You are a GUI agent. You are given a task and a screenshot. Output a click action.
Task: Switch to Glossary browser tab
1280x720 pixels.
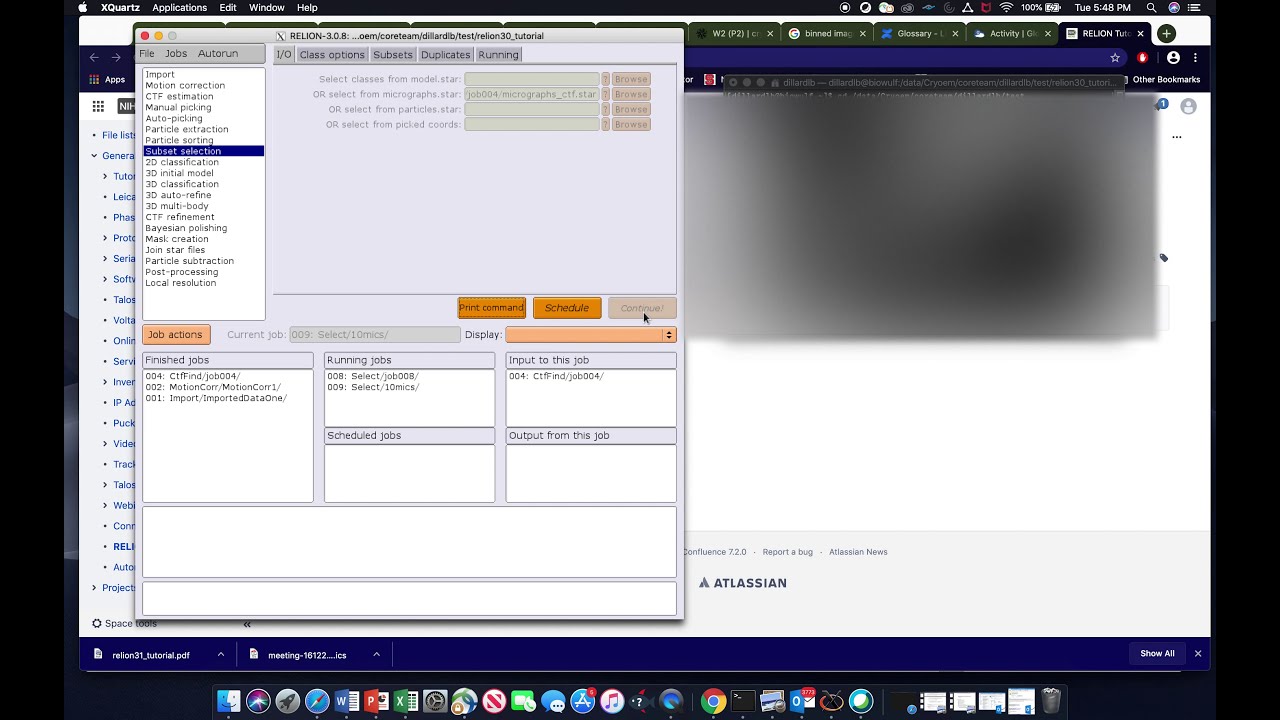921,33
